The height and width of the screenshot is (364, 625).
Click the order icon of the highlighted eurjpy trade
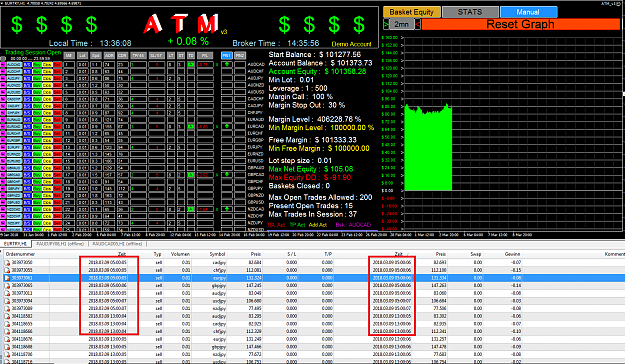[x=7, y=278]
